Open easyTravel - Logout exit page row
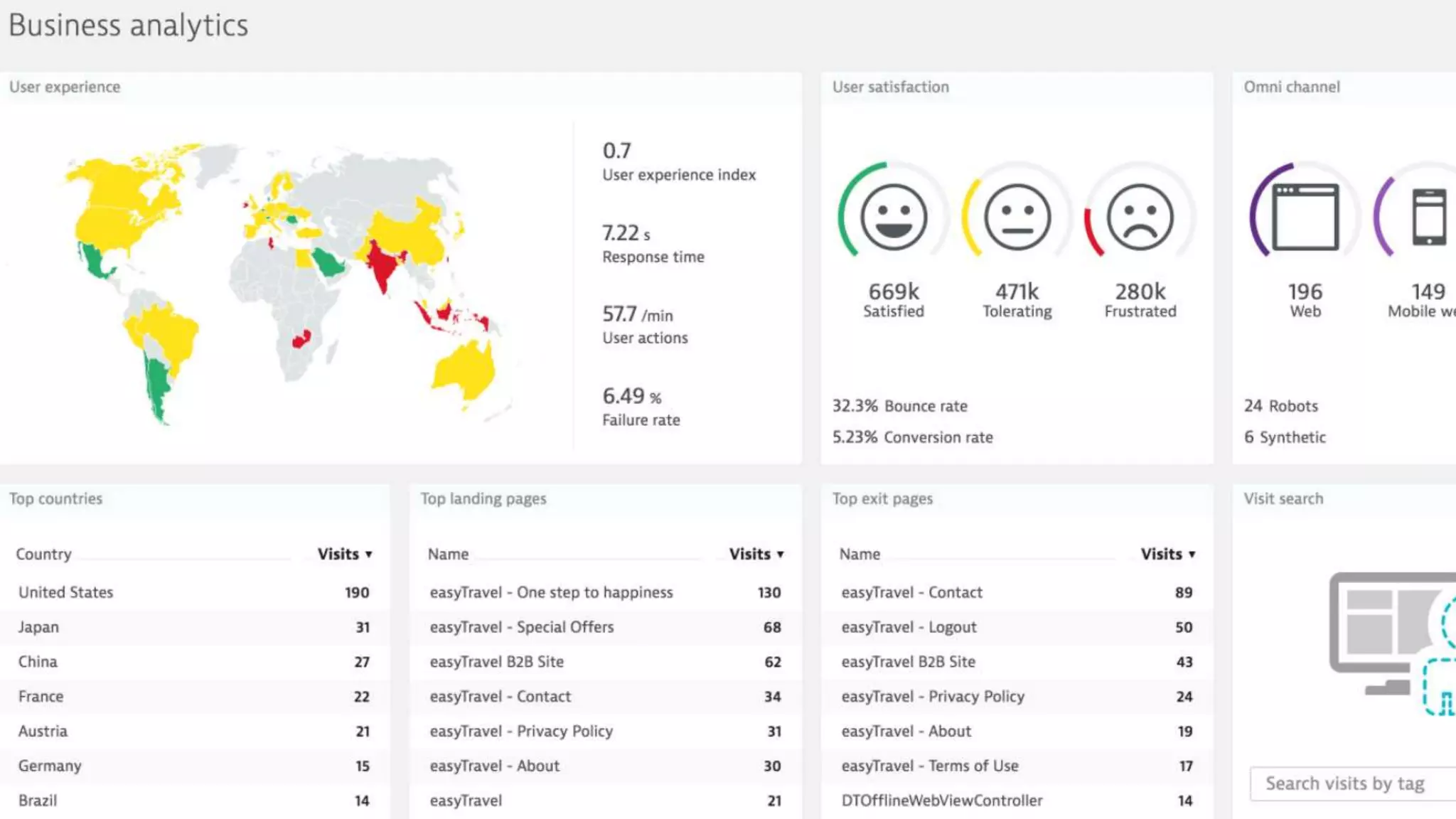Screen dimensions: 1456x819 [x=909, y=627]
